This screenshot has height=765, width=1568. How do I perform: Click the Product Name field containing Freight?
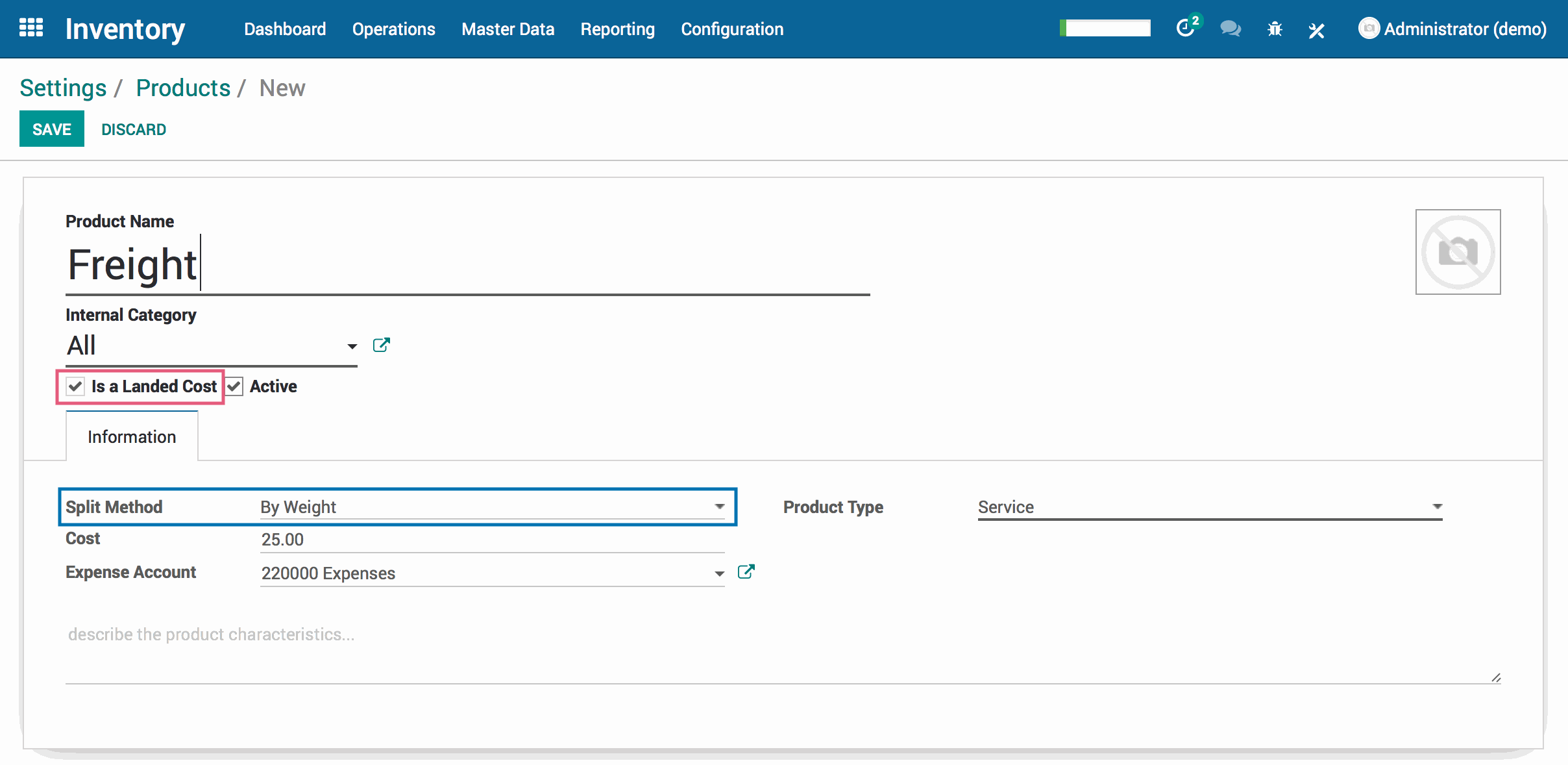click(x=467, y=265)
